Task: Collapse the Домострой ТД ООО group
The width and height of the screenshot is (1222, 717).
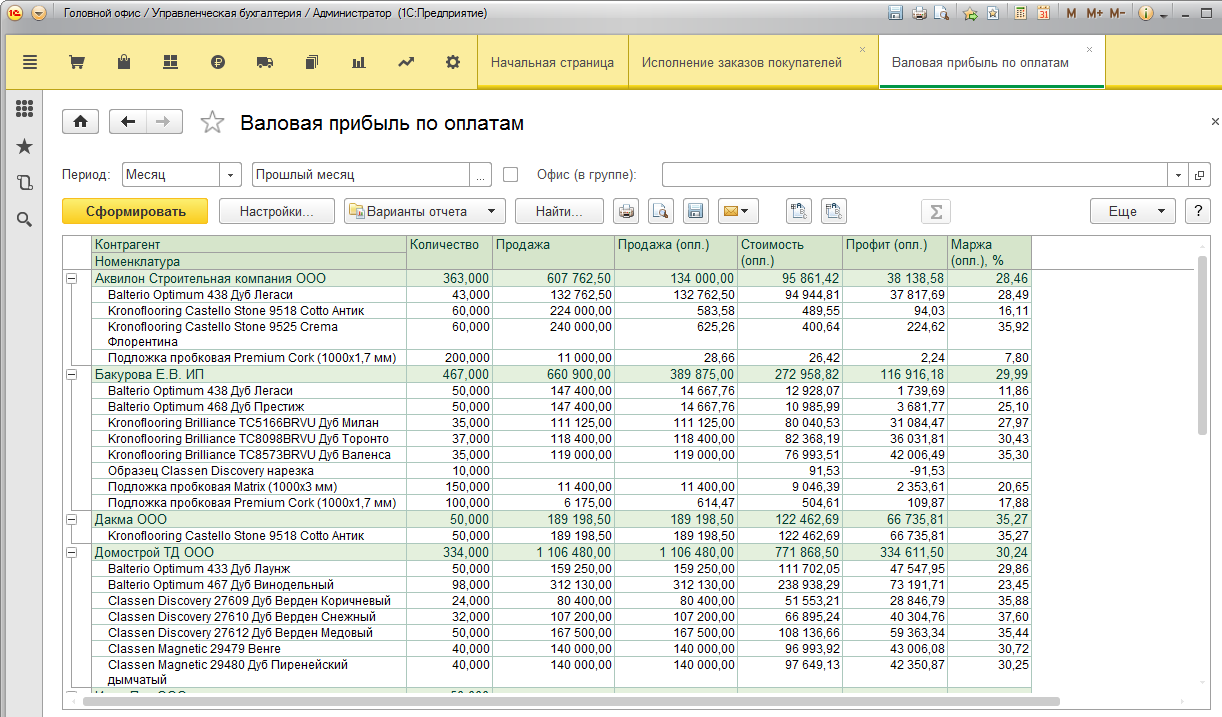Action: [71, 552]
